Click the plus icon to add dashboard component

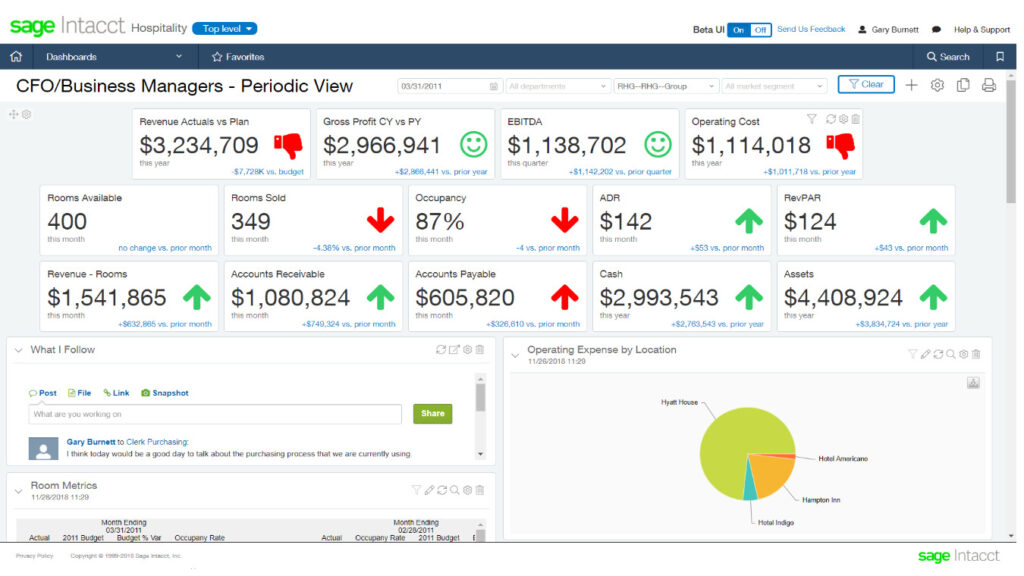tap(911, 85)
